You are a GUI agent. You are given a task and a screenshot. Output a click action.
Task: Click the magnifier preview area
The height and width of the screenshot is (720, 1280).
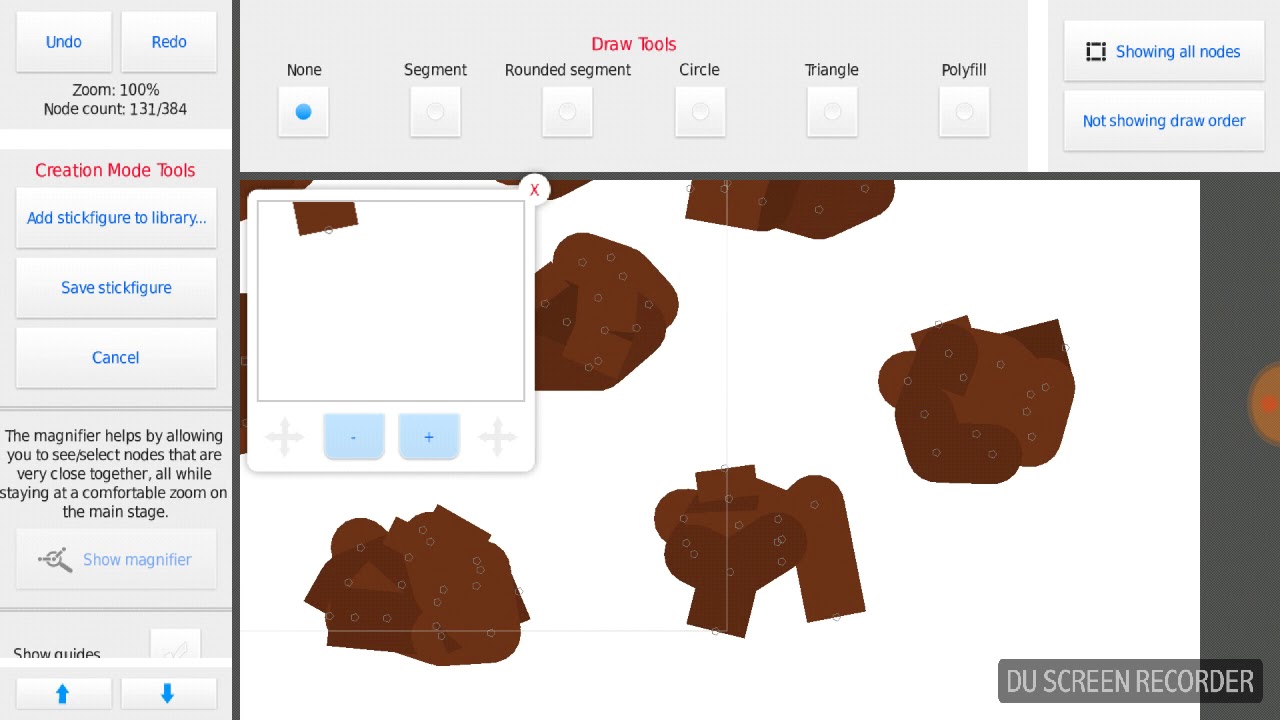(391, 301)
